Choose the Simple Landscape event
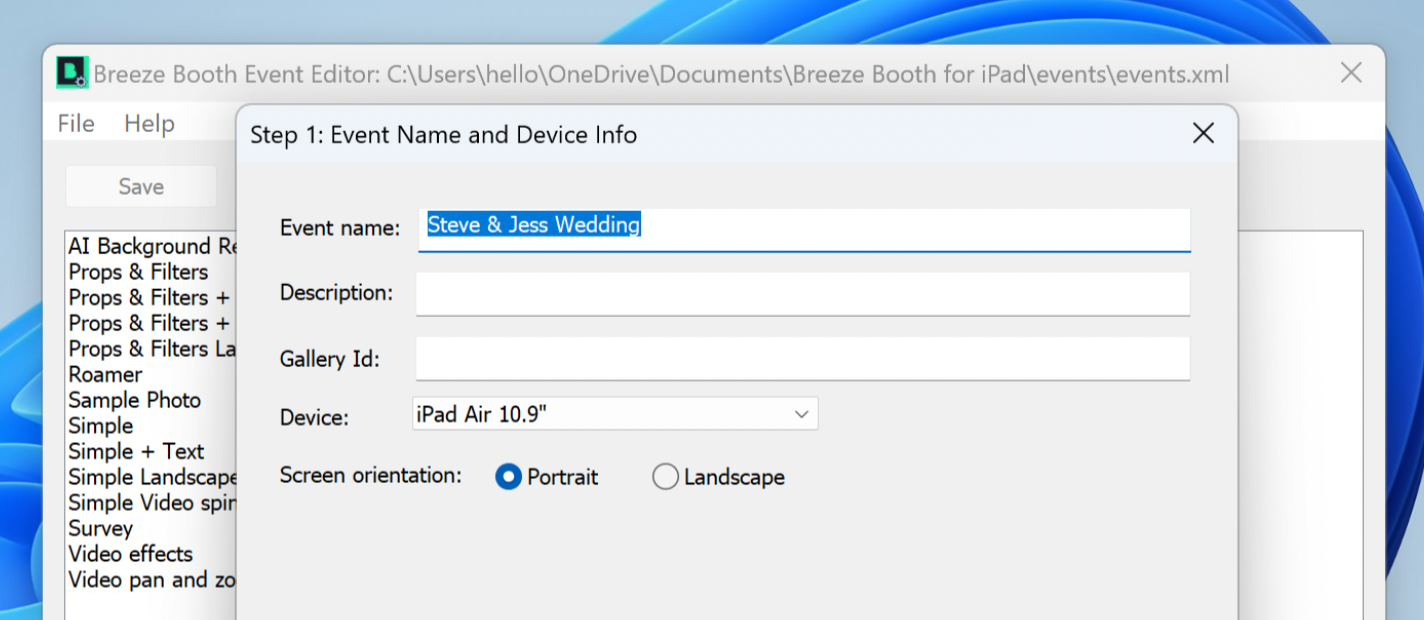The image size is (1424, 620). 152,477
